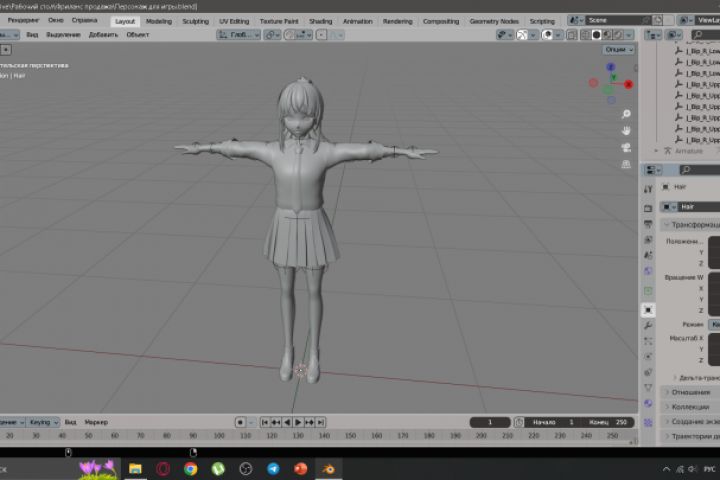Switch to solid viewport shading
Image resolution: width=720 pixels, height=480 pixels.
[x=596, y=35]
